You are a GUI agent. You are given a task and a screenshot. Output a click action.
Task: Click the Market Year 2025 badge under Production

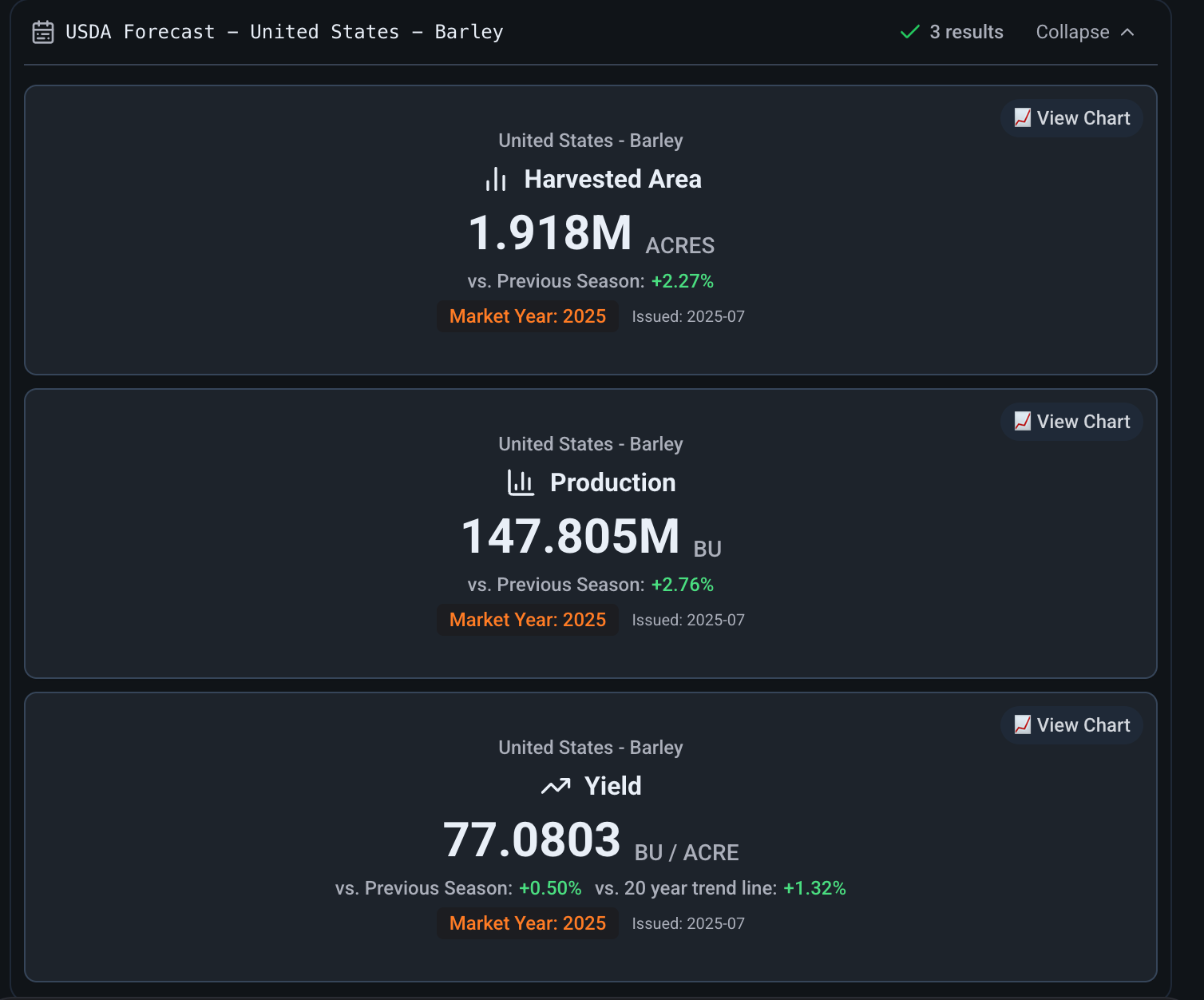[527, 620]
